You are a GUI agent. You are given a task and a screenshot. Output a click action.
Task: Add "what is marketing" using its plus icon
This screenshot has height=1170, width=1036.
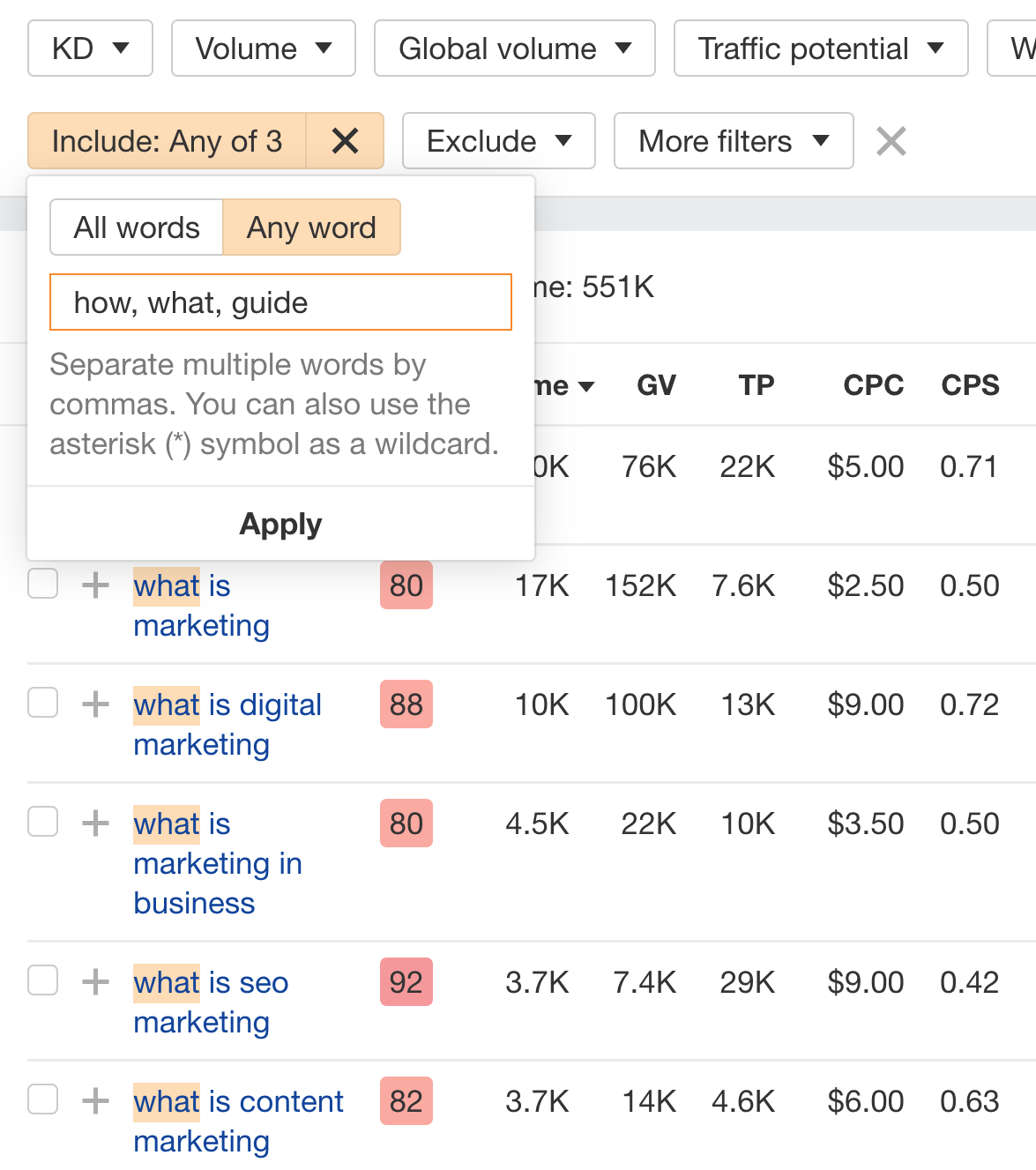point(94,585)
